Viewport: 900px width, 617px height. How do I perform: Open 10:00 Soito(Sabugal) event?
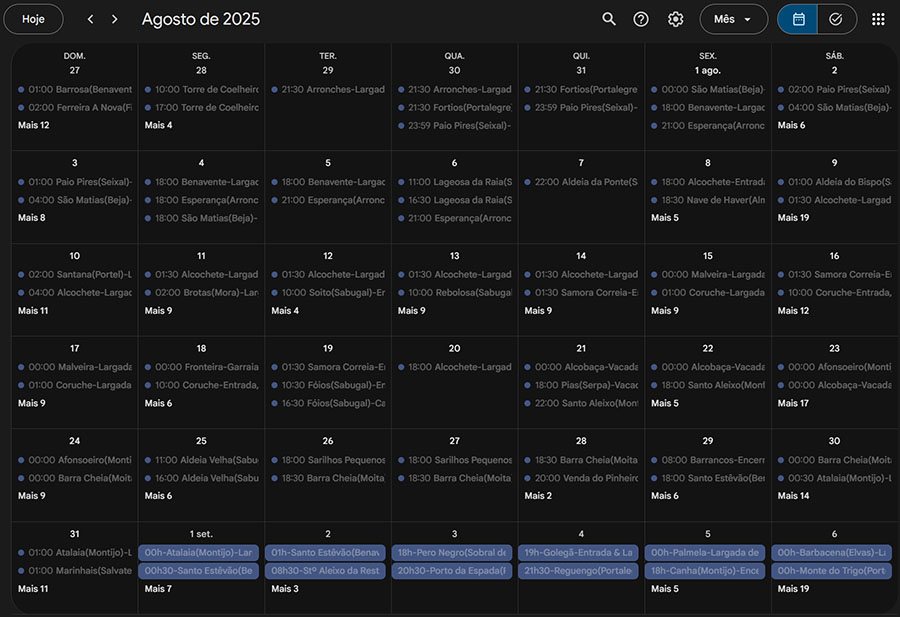[x=328, y=292]
